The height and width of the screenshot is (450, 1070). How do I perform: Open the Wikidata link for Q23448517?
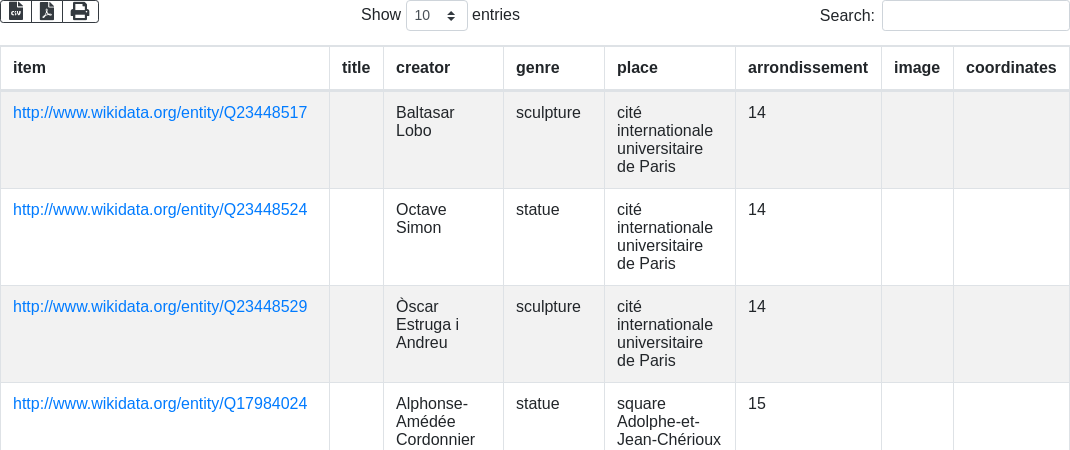point(160,113)
